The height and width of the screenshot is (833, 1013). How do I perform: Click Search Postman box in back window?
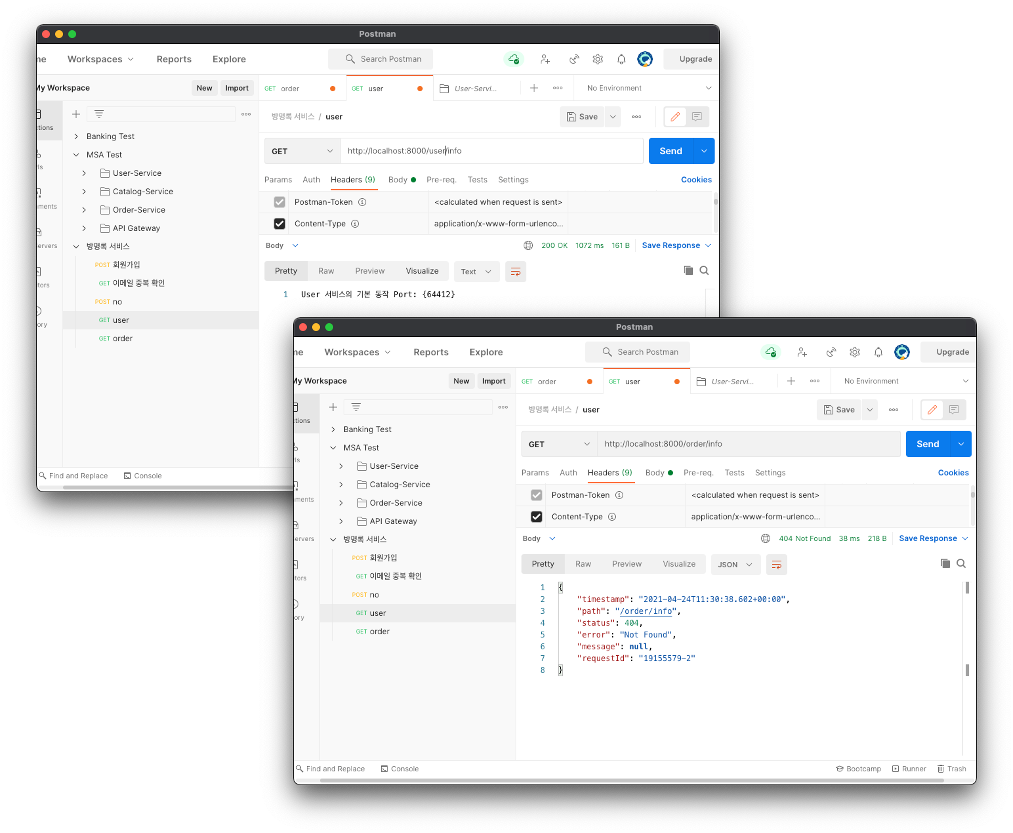tap(381, 59)
